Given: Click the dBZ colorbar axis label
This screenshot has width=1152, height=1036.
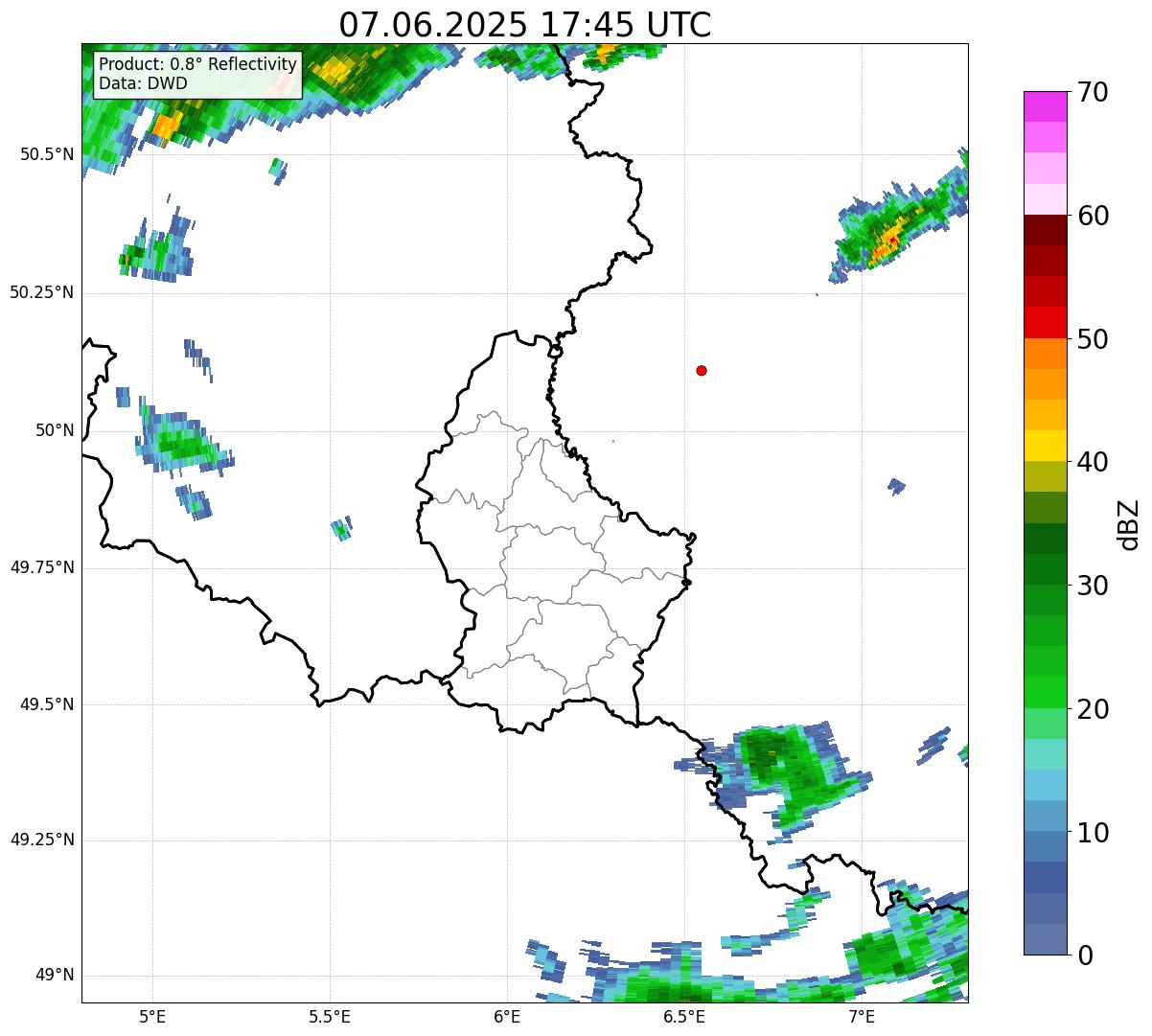Looking at the screenshot, I should [x=1128, y=523].
